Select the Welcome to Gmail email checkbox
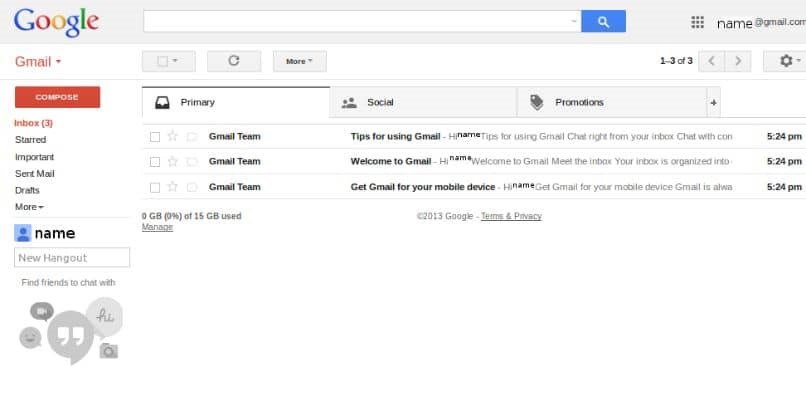This screenshot has height=400, width=806. pyautogui.click(x=155, y=161)
